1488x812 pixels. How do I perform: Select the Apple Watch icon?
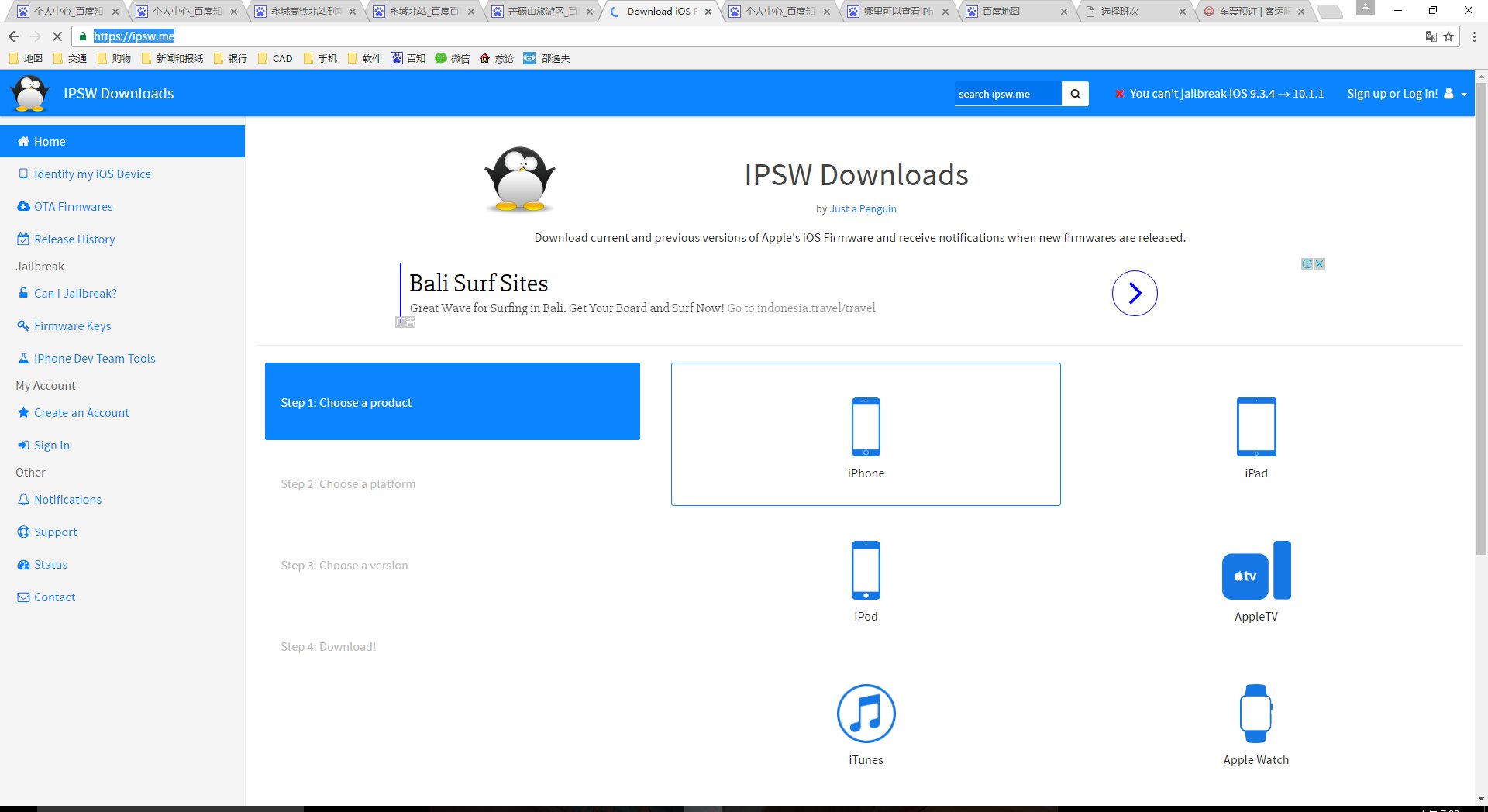coord(1255,714)
